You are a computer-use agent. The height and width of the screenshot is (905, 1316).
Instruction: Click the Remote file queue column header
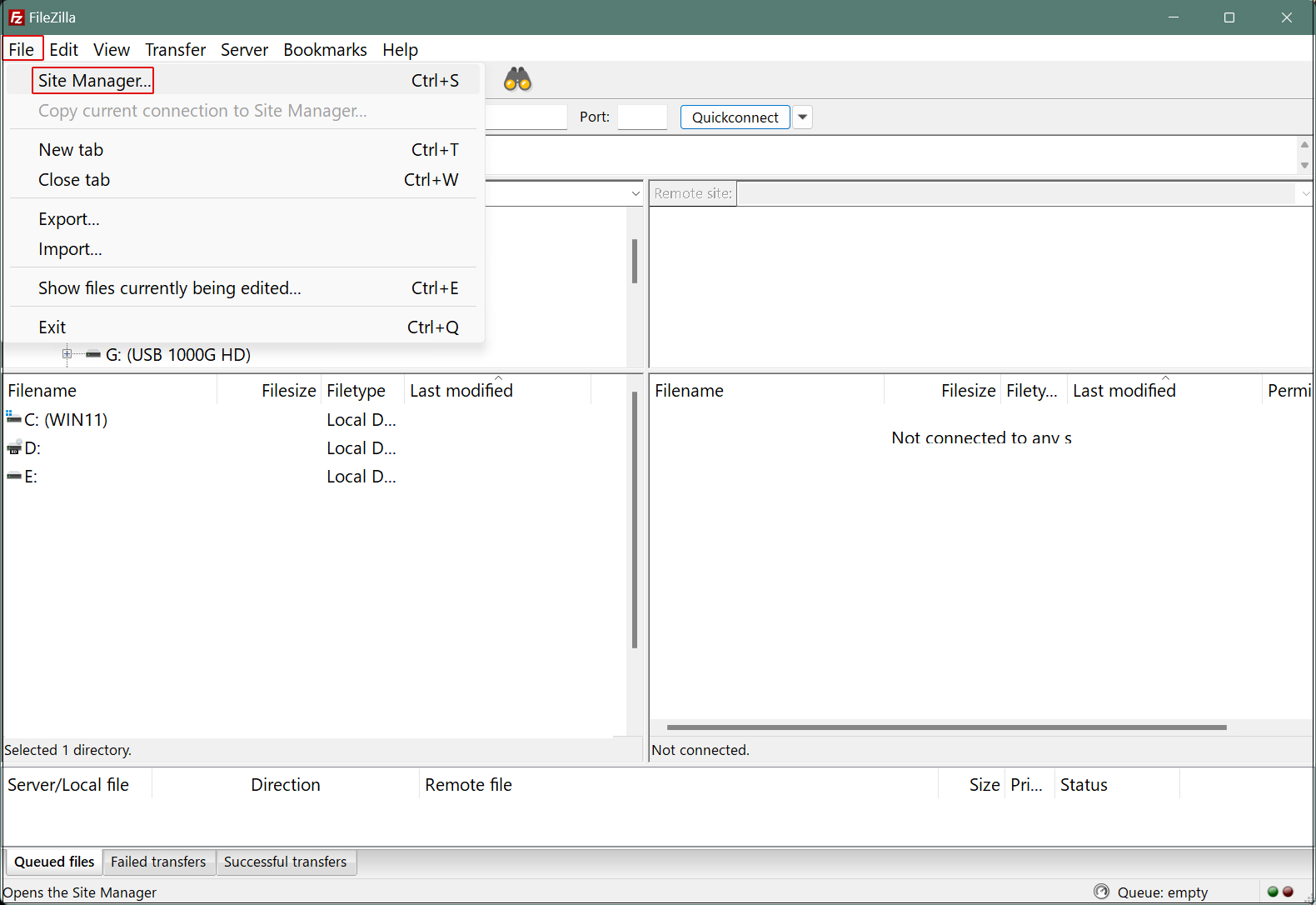click(679, 785)
